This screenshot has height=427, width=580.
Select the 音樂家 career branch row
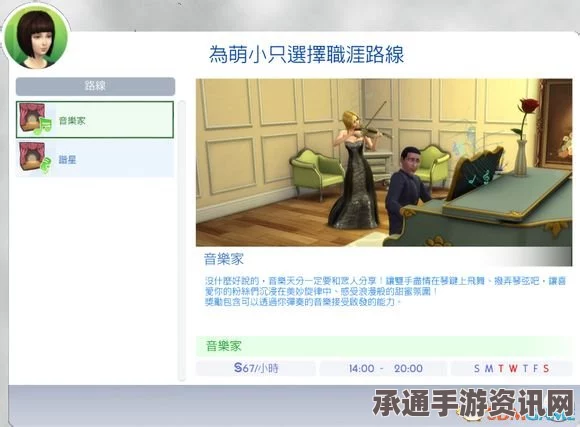[x=95, y=120]
